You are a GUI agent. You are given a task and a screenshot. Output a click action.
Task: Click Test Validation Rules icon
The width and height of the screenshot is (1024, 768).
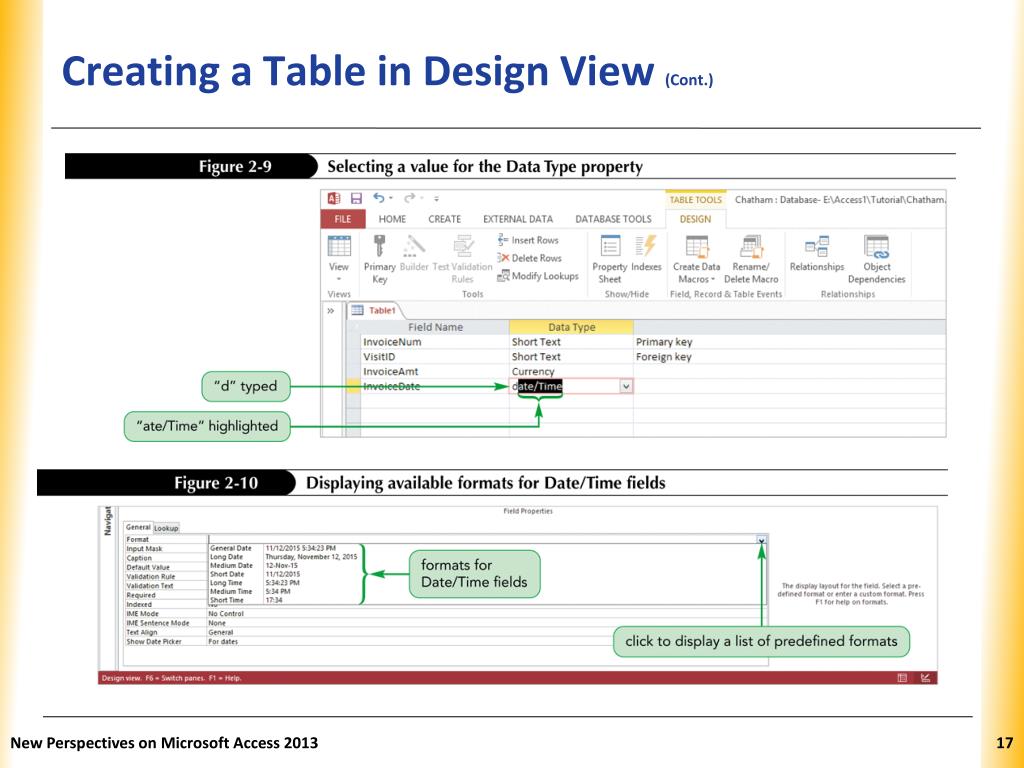pyautogui.click(x=463, y=246)
